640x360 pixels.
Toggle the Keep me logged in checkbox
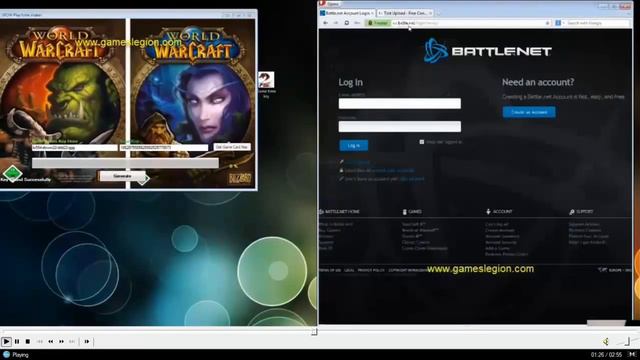422,142
